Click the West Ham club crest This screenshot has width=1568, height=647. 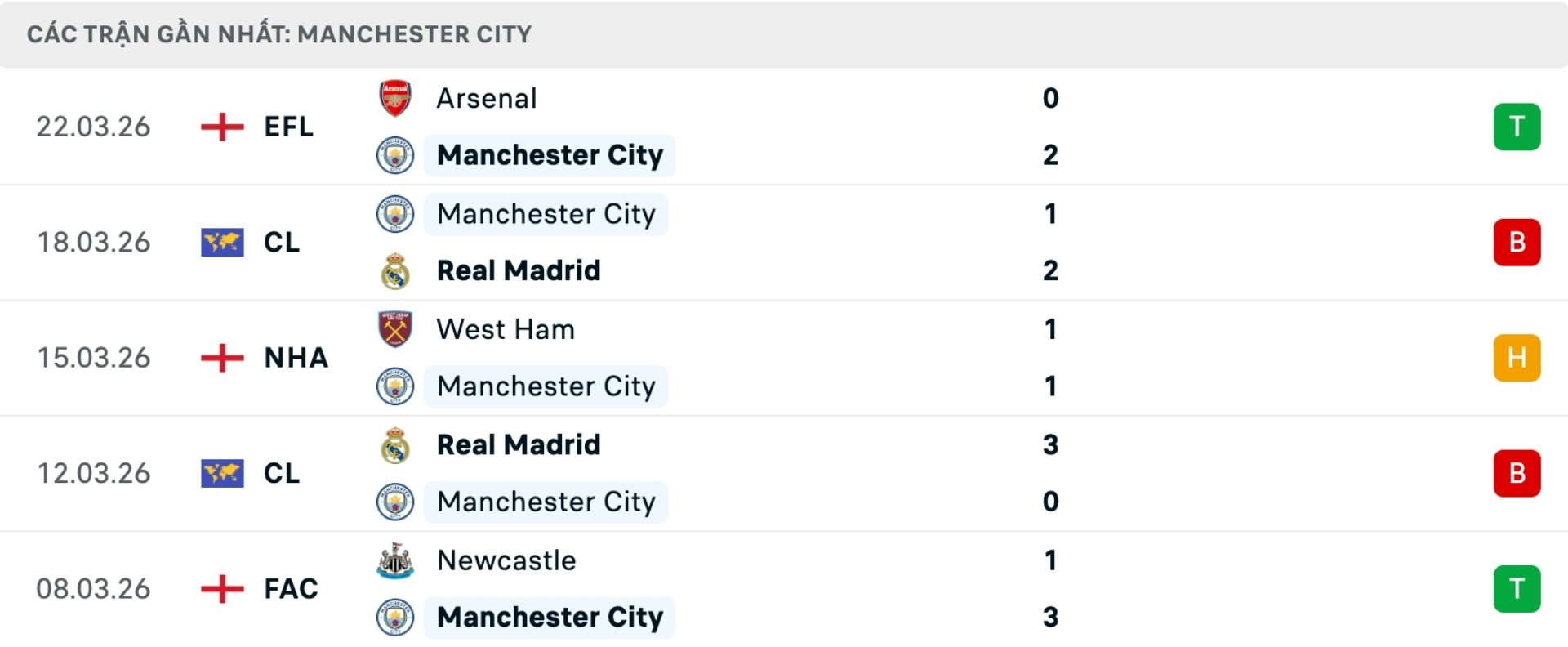395,329
